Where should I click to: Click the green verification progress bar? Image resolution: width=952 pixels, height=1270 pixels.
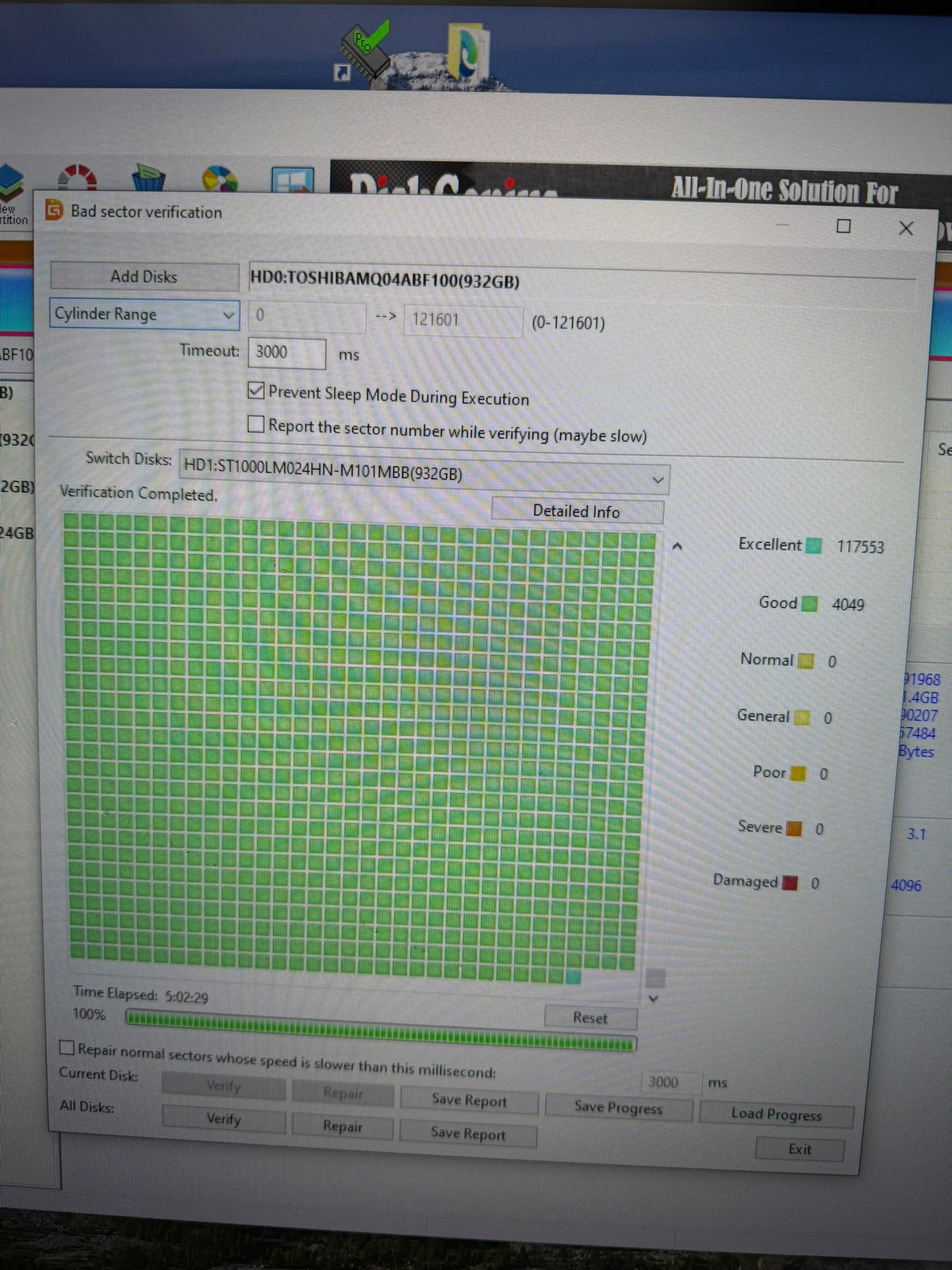(x=381, y=1031)
